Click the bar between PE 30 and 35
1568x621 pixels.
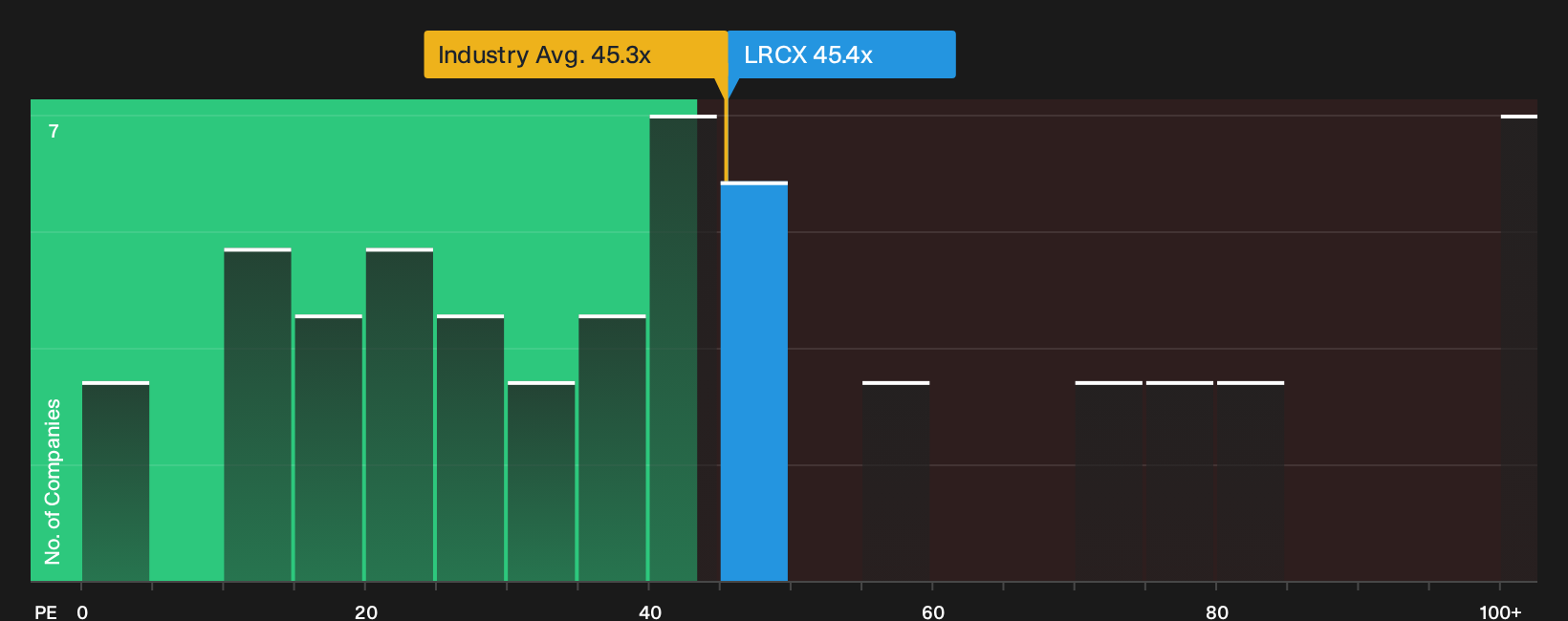point(541,482)
